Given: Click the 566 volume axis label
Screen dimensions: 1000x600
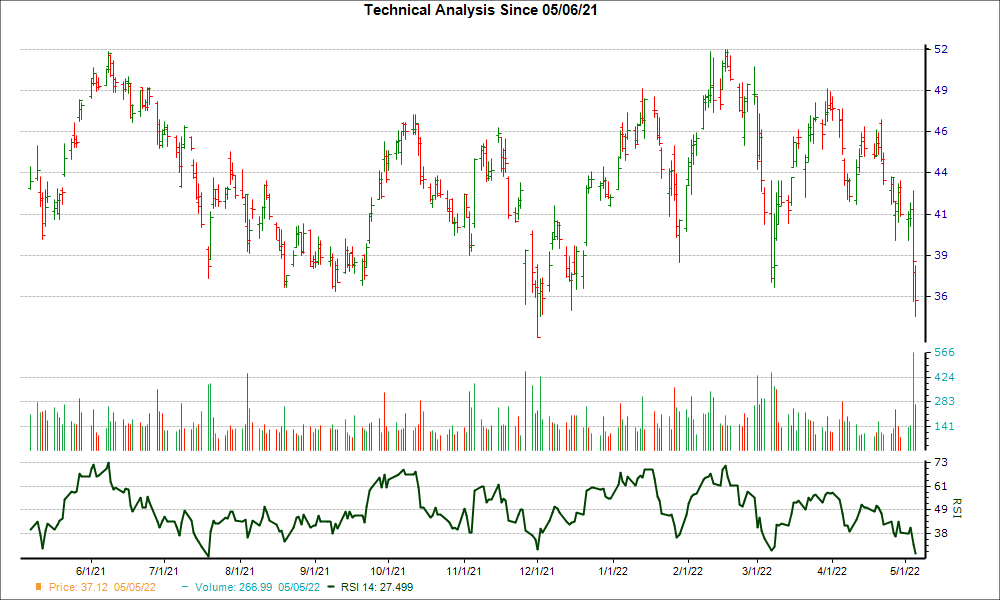Looking at the screenshot, I should click(945, 352).
